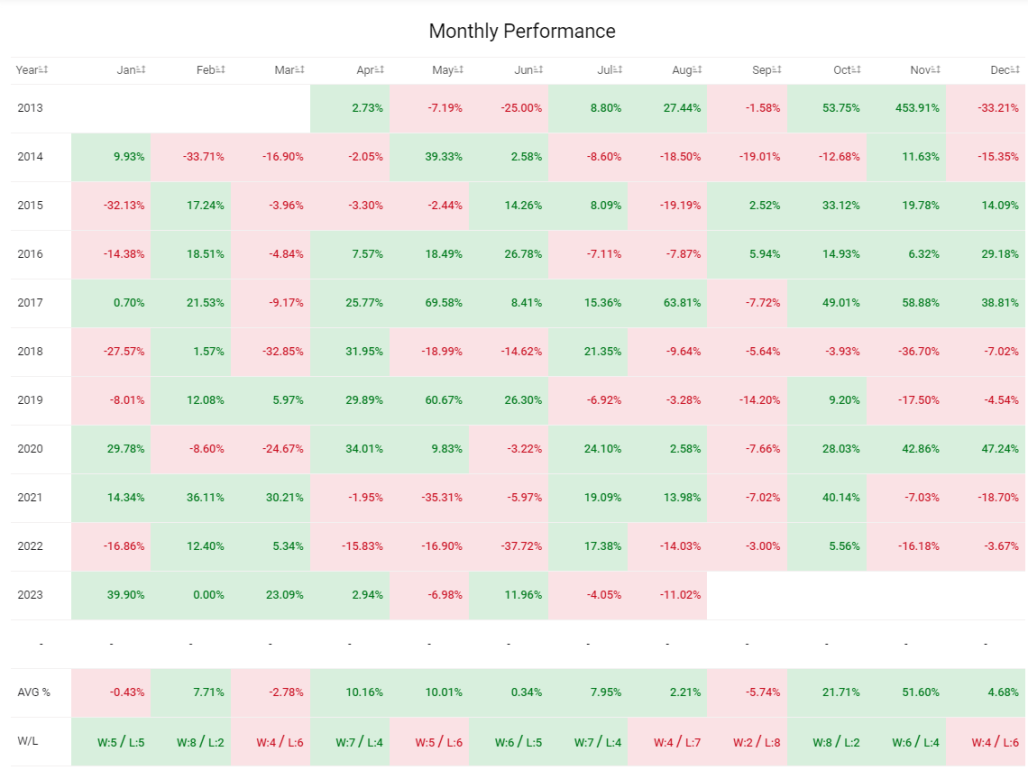Screen dimensions: 1028x770
Task: Sort the Jun column
Action: [538, 70]
